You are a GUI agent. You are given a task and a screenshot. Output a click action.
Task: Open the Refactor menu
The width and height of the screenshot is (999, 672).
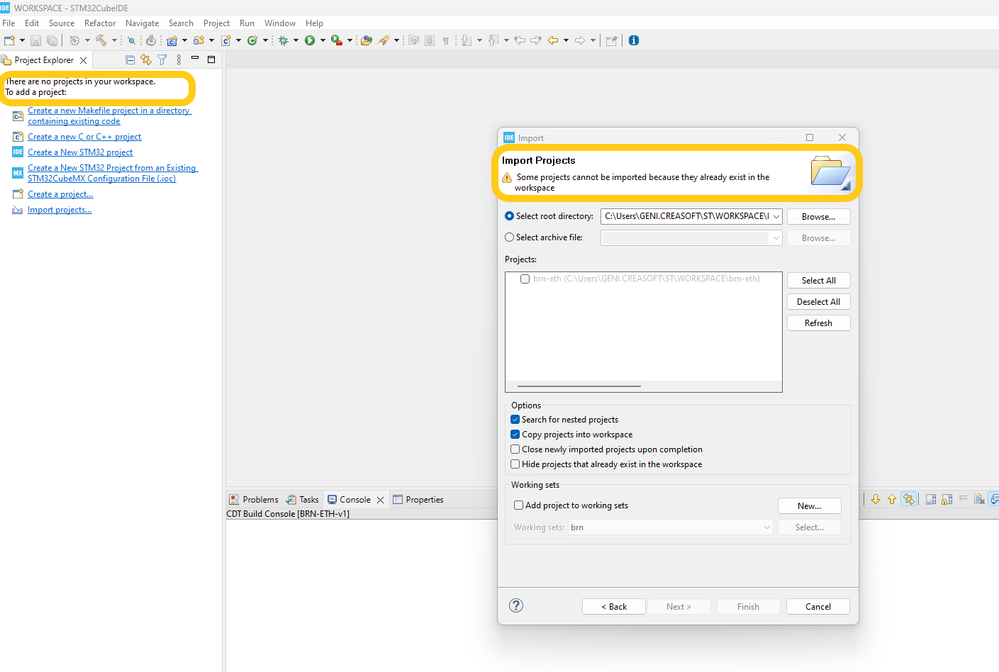[100, 23]
